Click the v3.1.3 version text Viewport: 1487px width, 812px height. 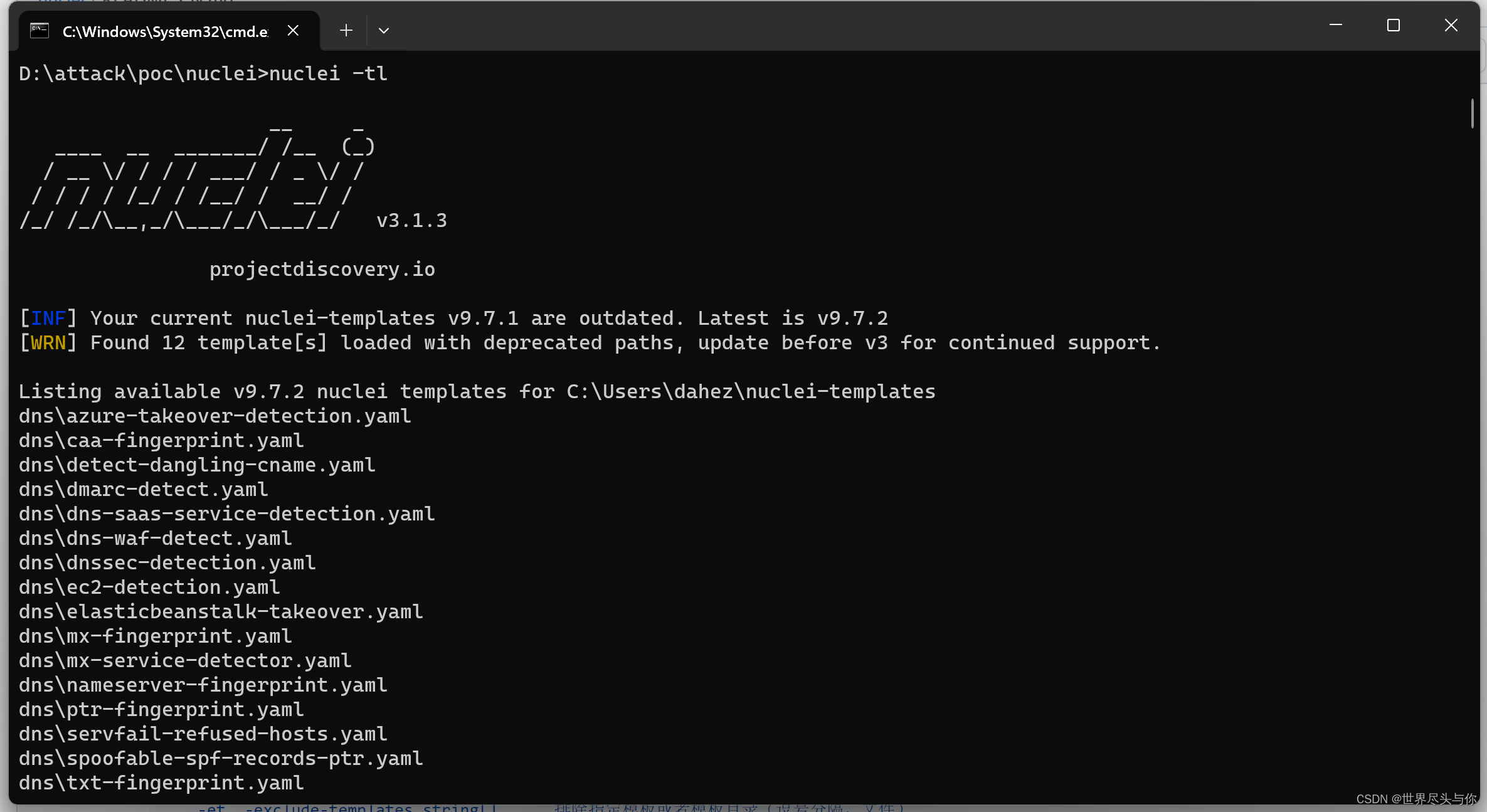(x=411, y=221)
